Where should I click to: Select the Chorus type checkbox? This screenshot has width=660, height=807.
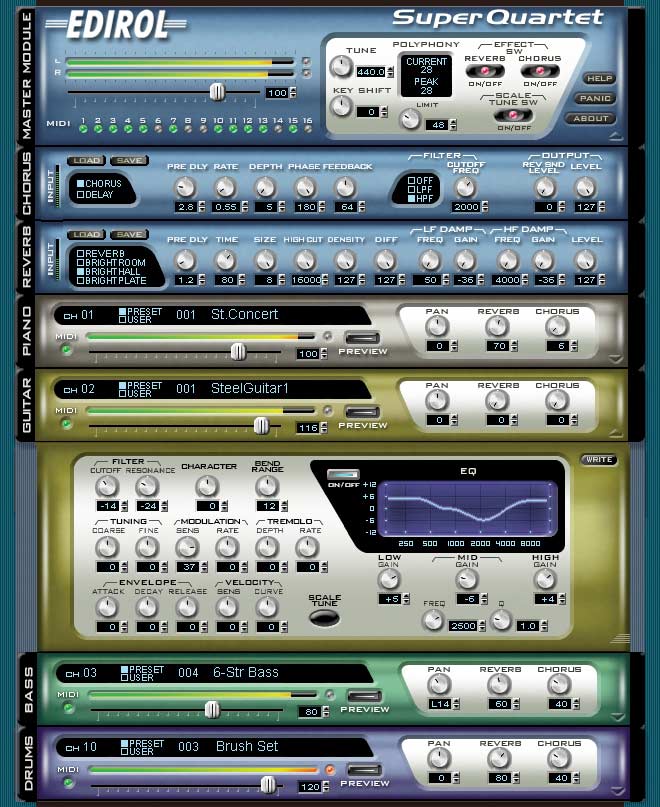coord(80,183)
